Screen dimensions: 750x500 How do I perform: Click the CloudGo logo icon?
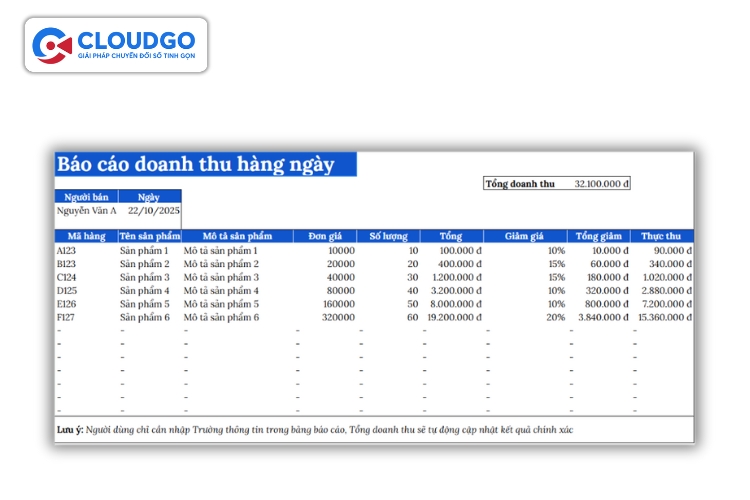[x=51, y=45]
